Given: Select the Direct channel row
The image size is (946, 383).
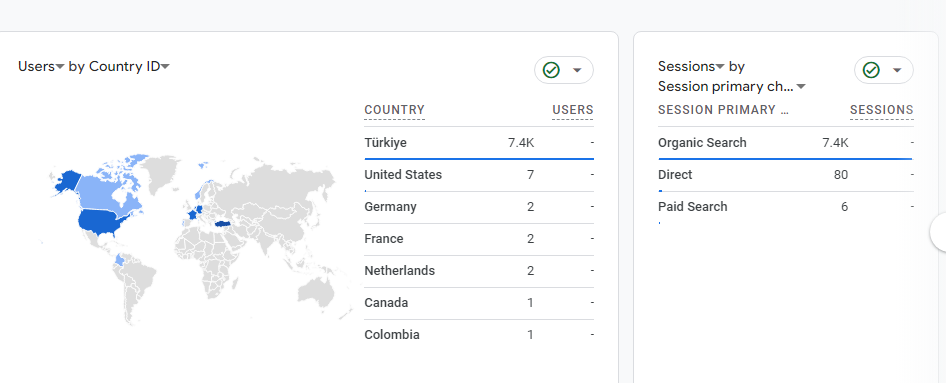Looking at the screenshot, I should tap(786, 175).
